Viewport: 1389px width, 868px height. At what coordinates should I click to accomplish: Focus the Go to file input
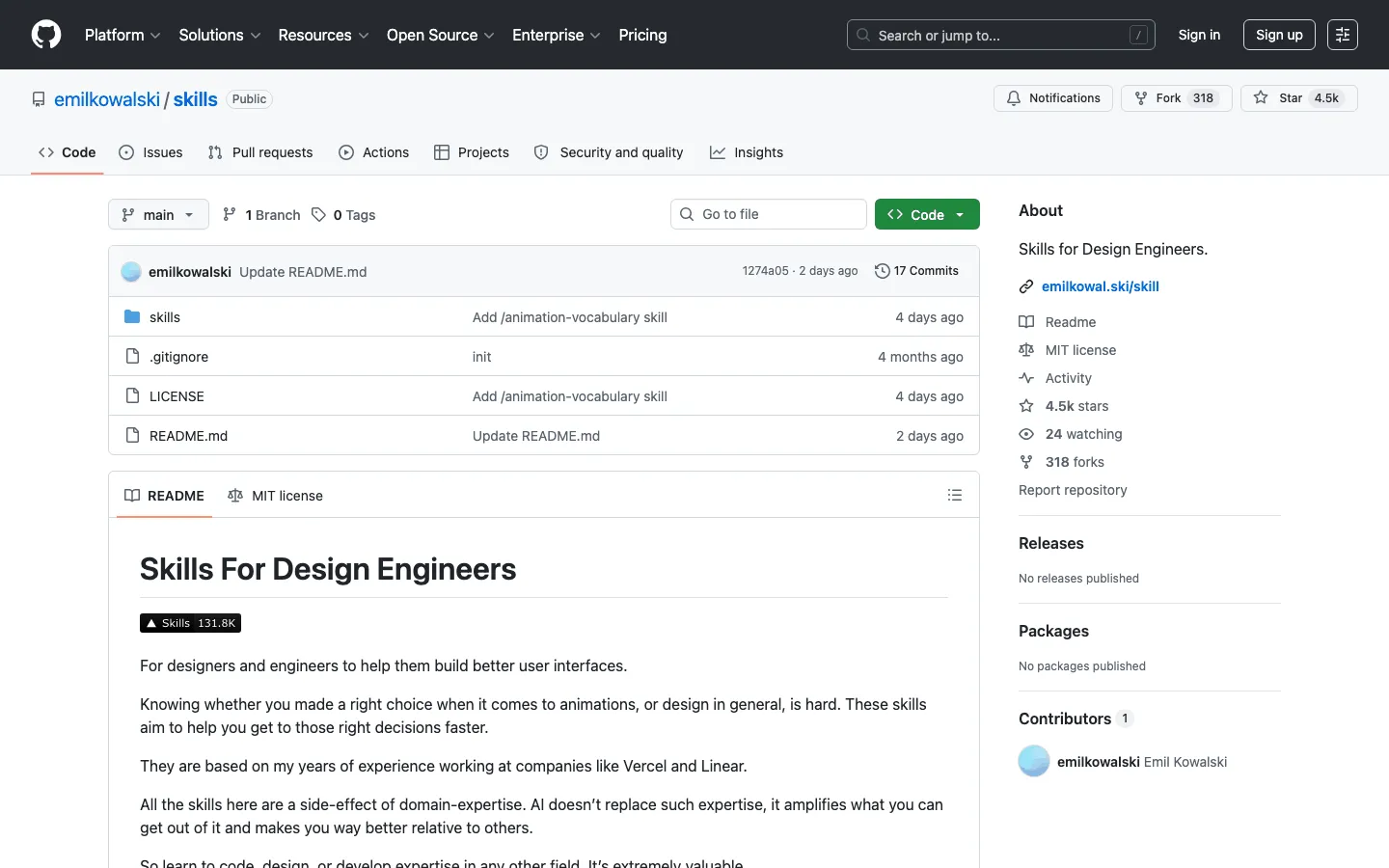(769, 214)
